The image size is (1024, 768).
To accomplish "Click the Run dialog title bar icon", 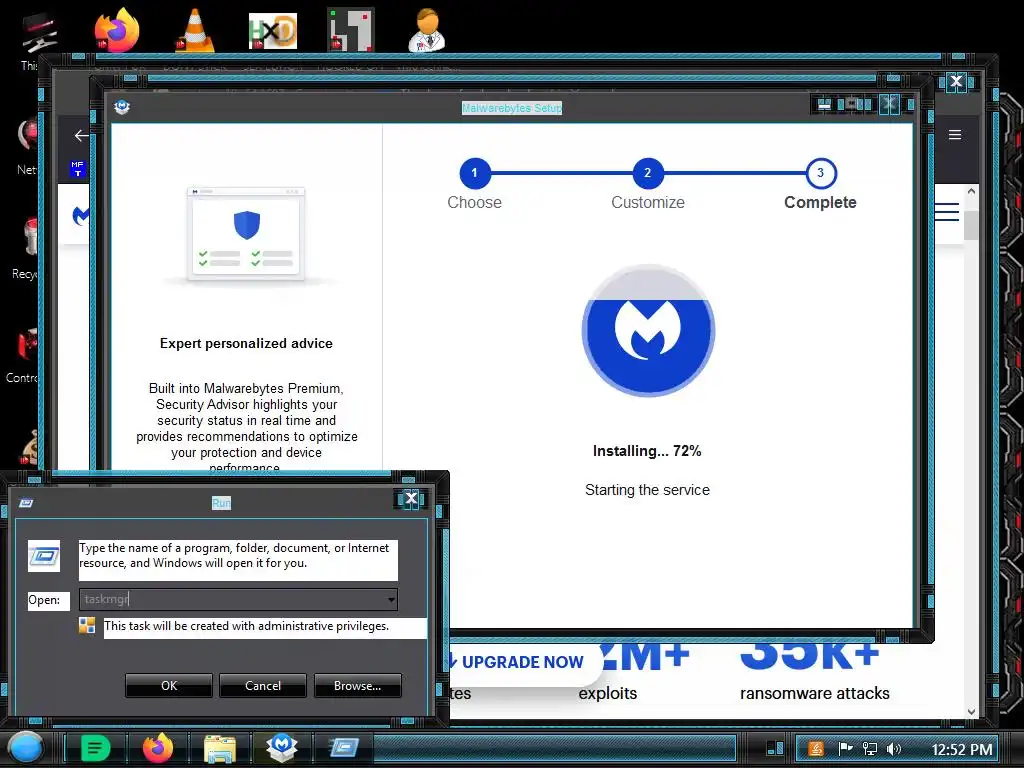I will pyautogui.click(x=26, y=503).
